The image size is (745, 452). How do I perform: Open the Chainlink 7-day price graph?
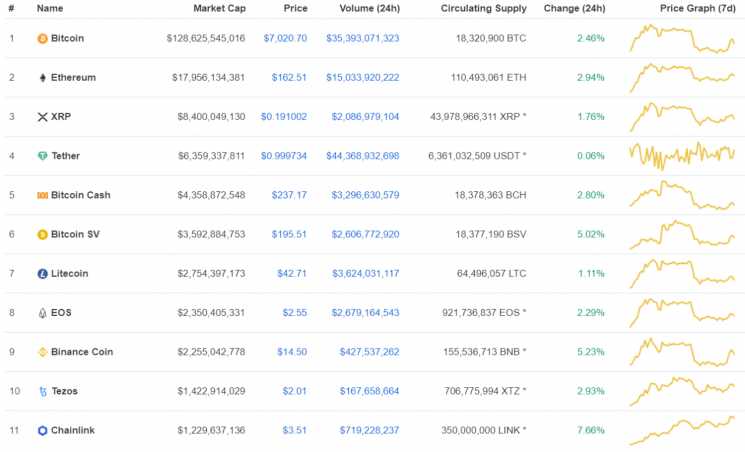(682, 431)
